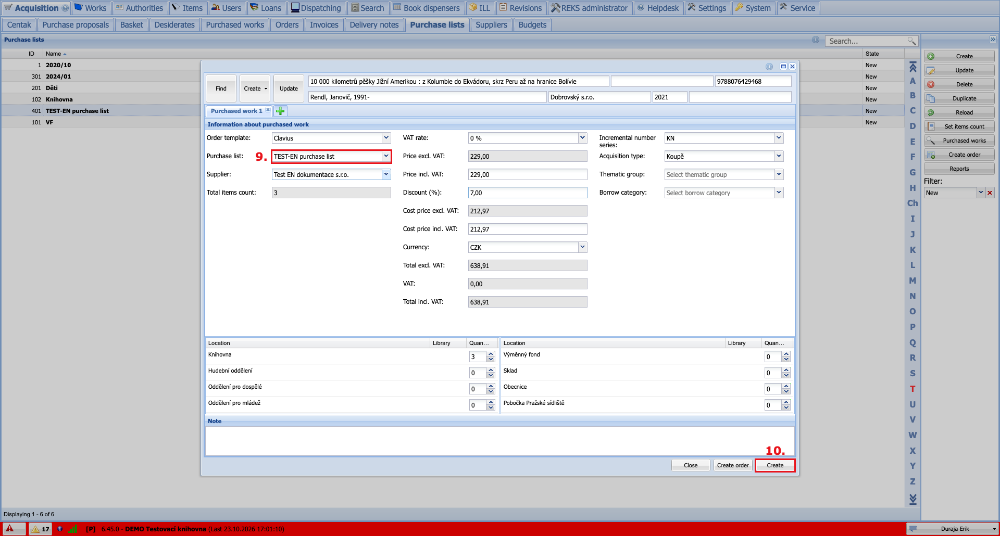Open the info icon next to the Search field
1000x536 pixels.
(816, 40)
